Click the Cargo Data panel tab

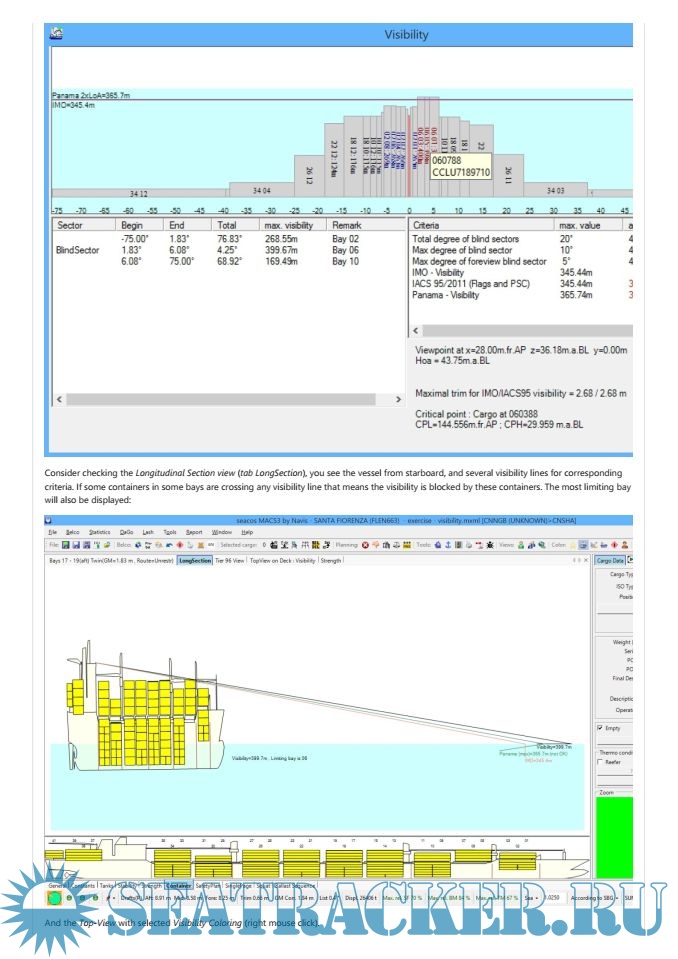(x=610, y=561)
